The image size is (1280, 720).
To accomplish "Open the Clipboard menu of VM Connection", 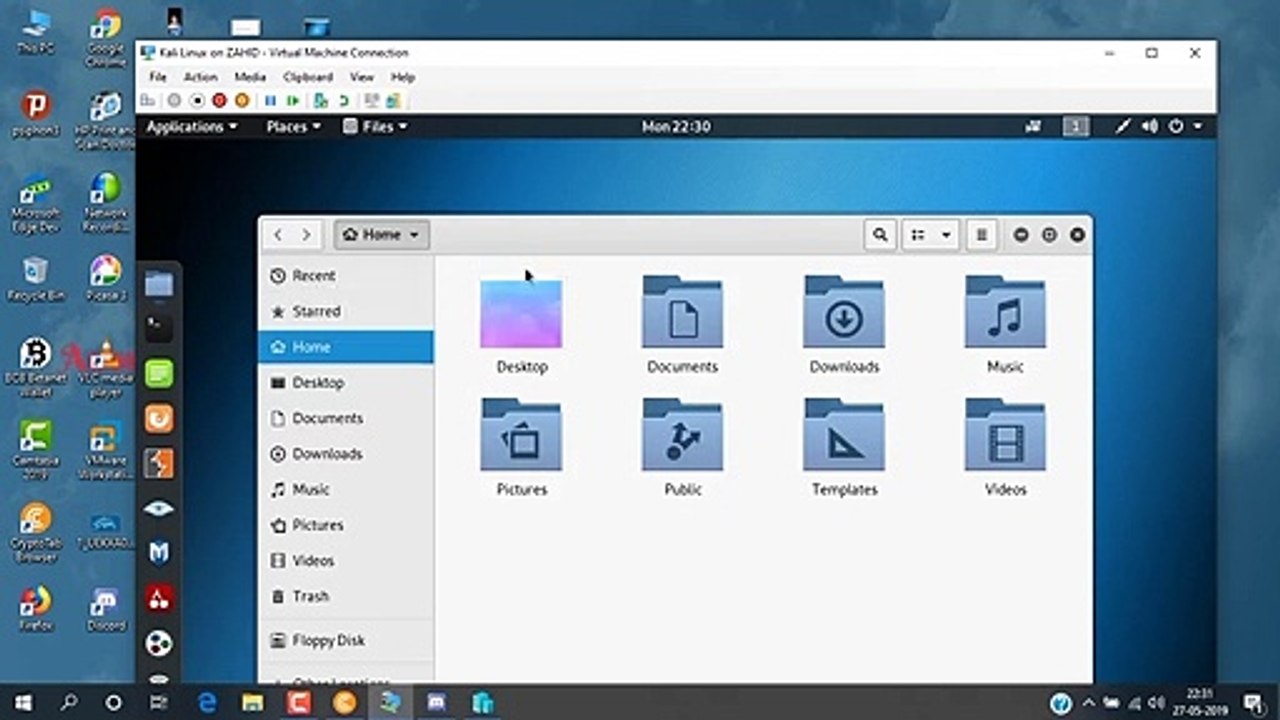I will (x=308, y=77).
